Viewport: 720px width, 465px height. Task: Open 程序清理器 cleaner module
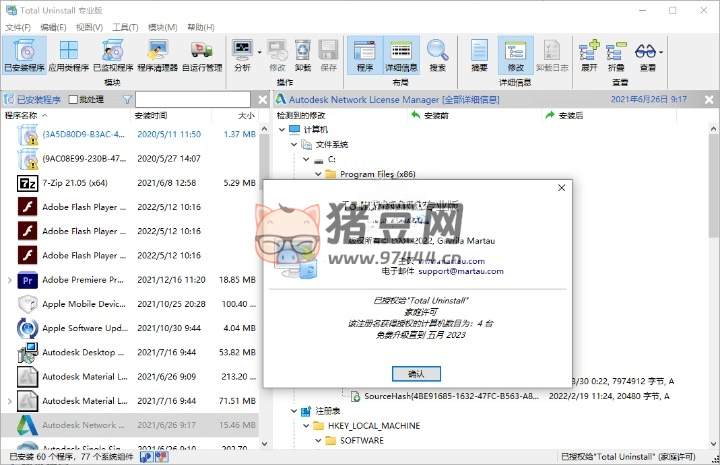click(157, 54)
